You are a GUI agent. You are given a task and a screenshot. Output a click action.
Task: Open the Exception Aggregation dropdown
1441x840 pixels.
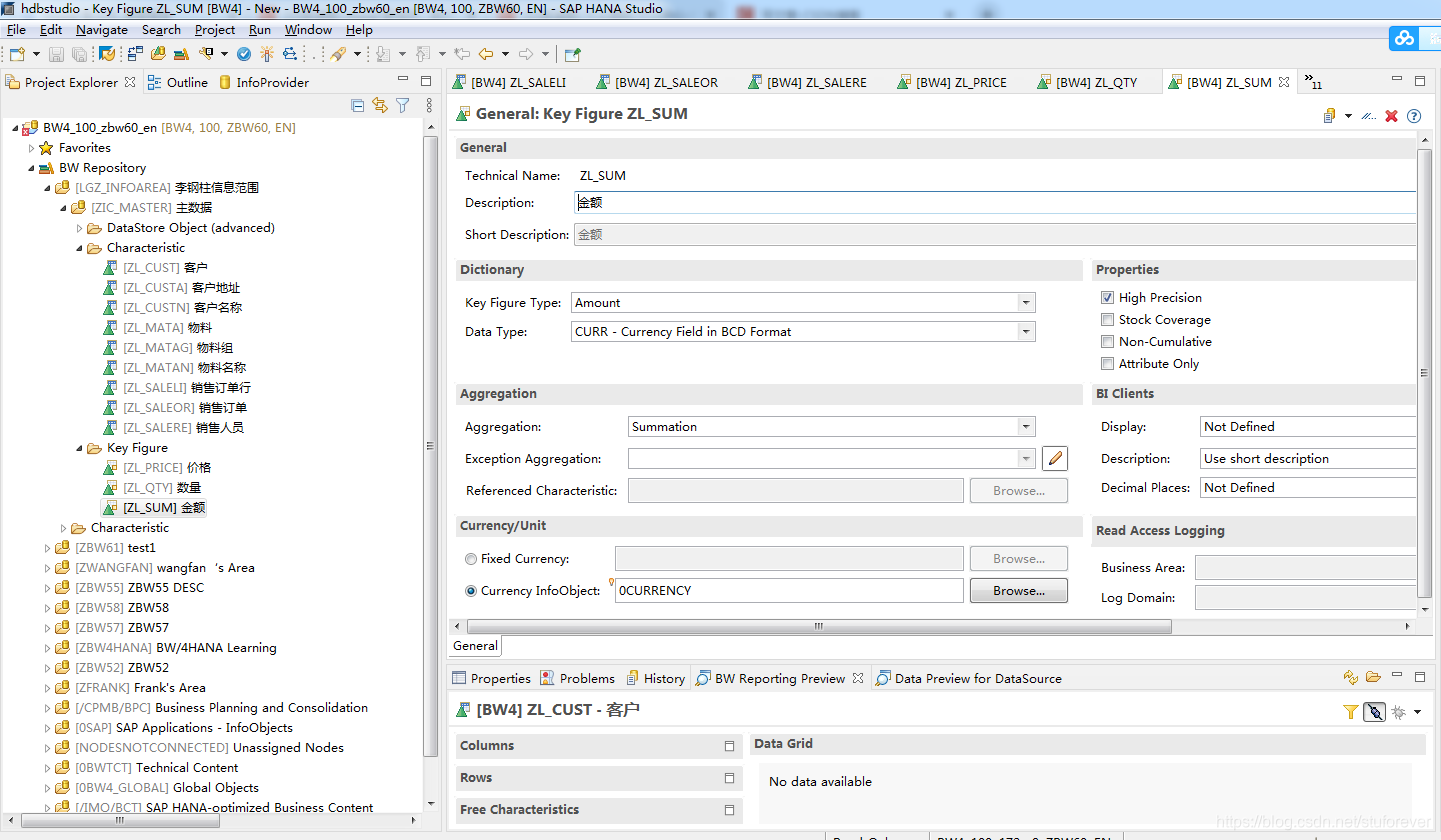point(1026,459)
